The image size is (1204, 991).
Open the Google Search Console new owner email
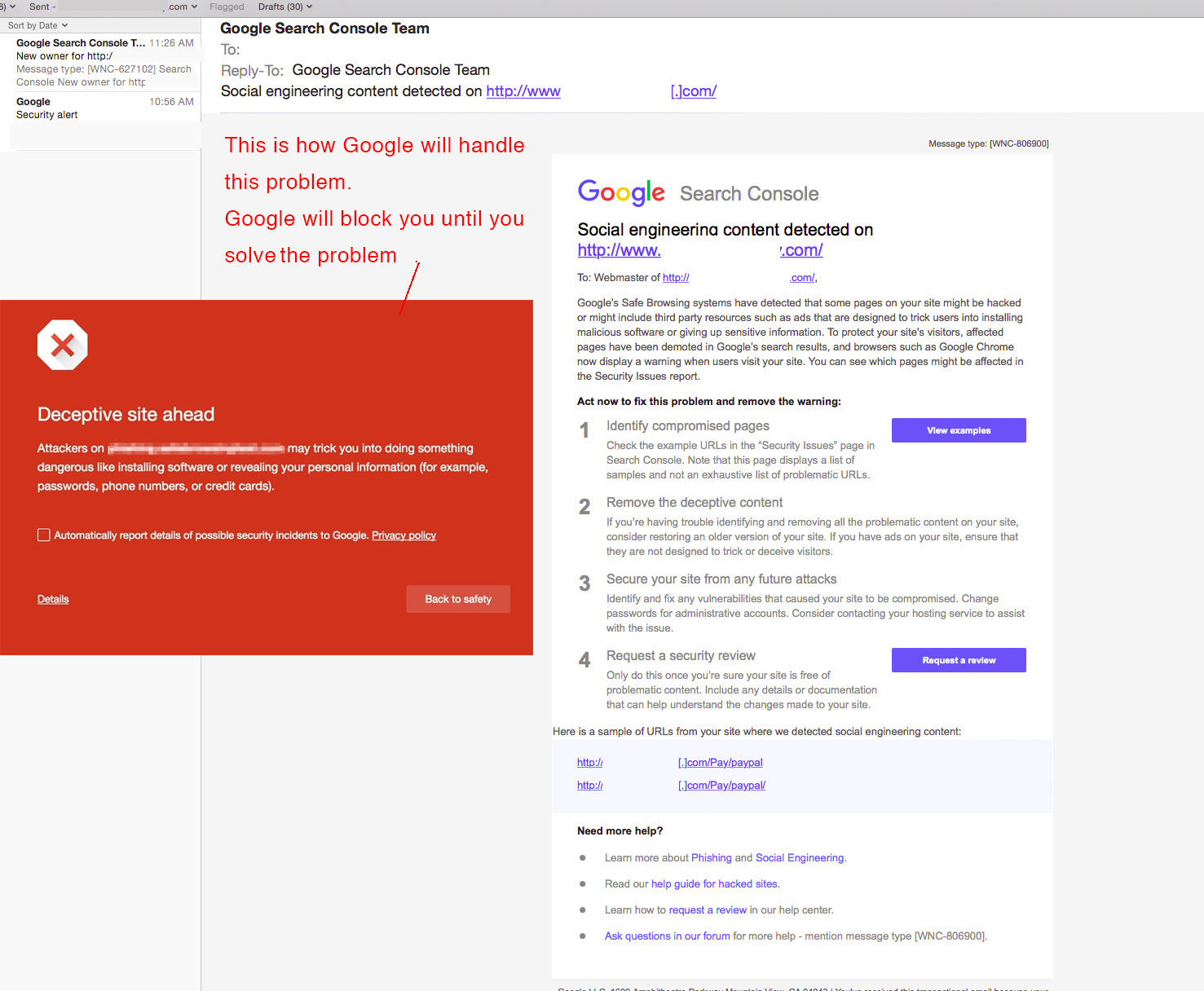[x=104, y=63]
